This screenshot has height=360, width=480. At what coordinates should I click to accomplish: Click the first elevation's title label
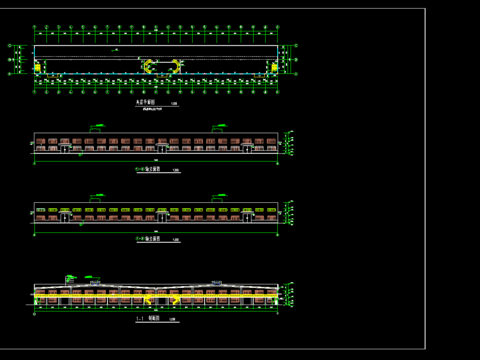tap(148, 169)
